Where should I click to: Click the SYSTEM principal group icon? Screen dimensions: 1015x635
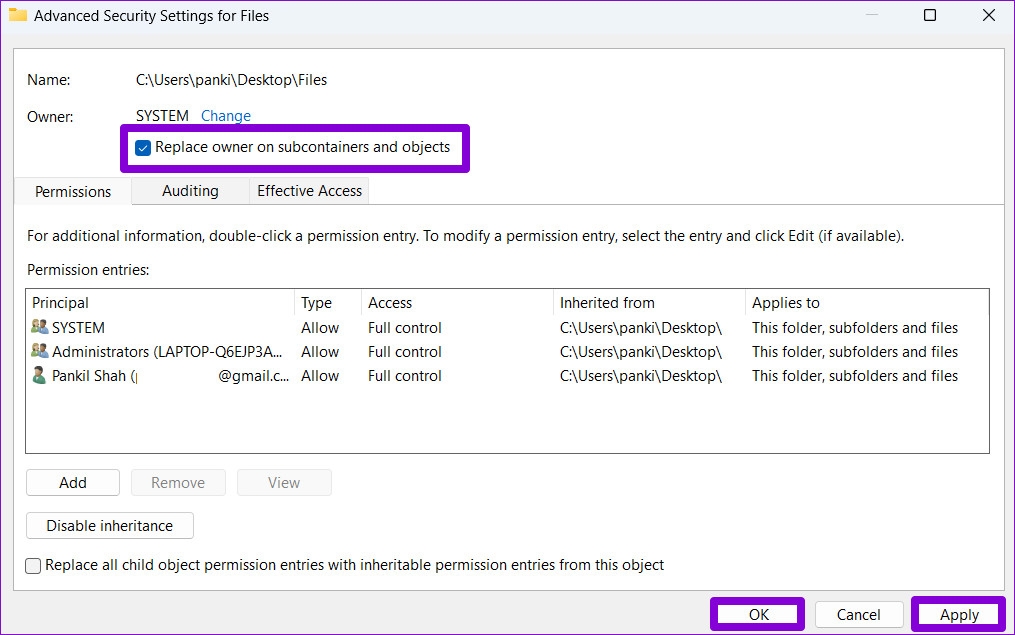tap(39, 327)
